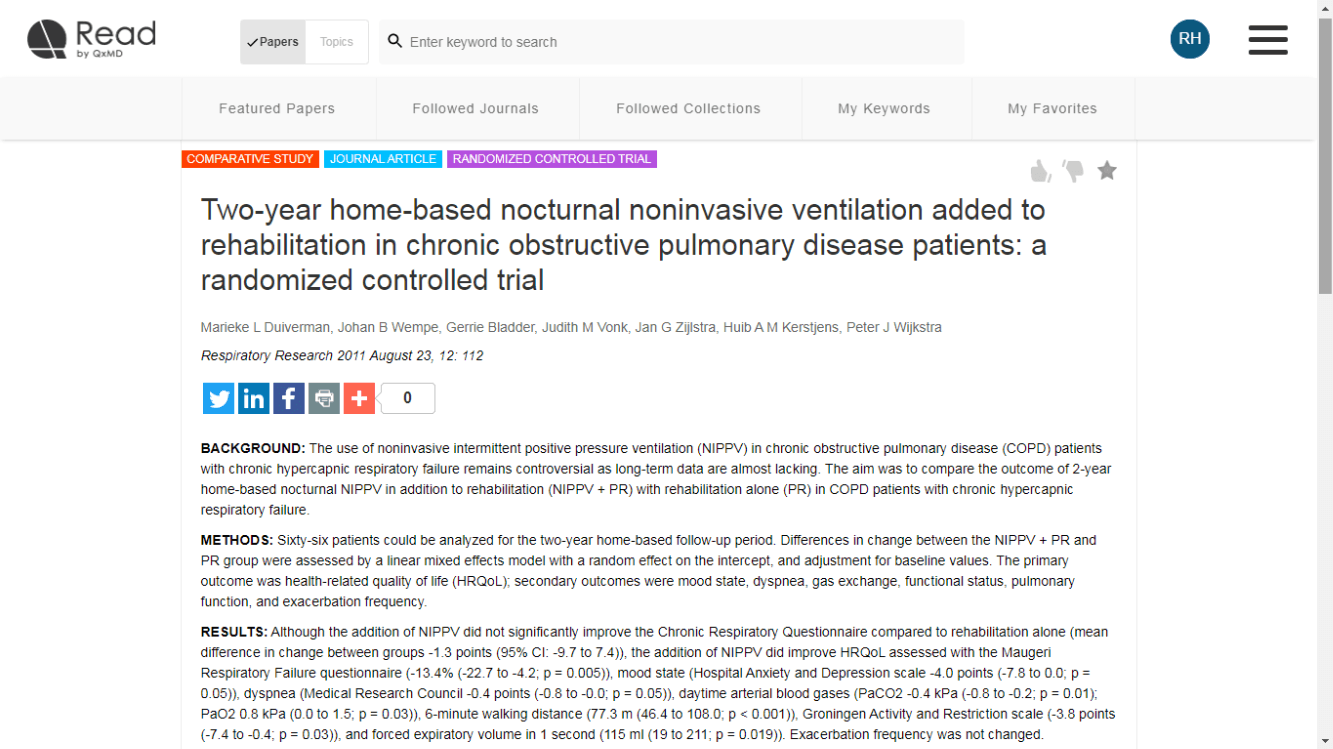Open the Featured Papers tab
The width and height of the screenshot is (1333, 749).
(x=277, y=109)
